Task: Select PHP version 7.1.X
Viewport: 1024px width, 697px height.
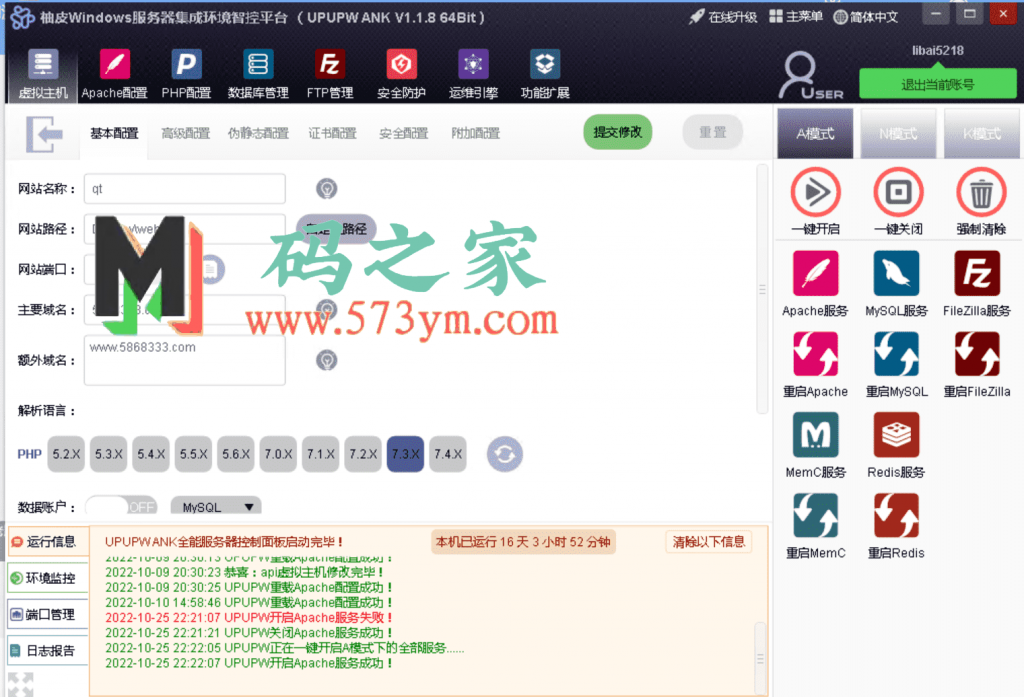Action: point(321,454)
